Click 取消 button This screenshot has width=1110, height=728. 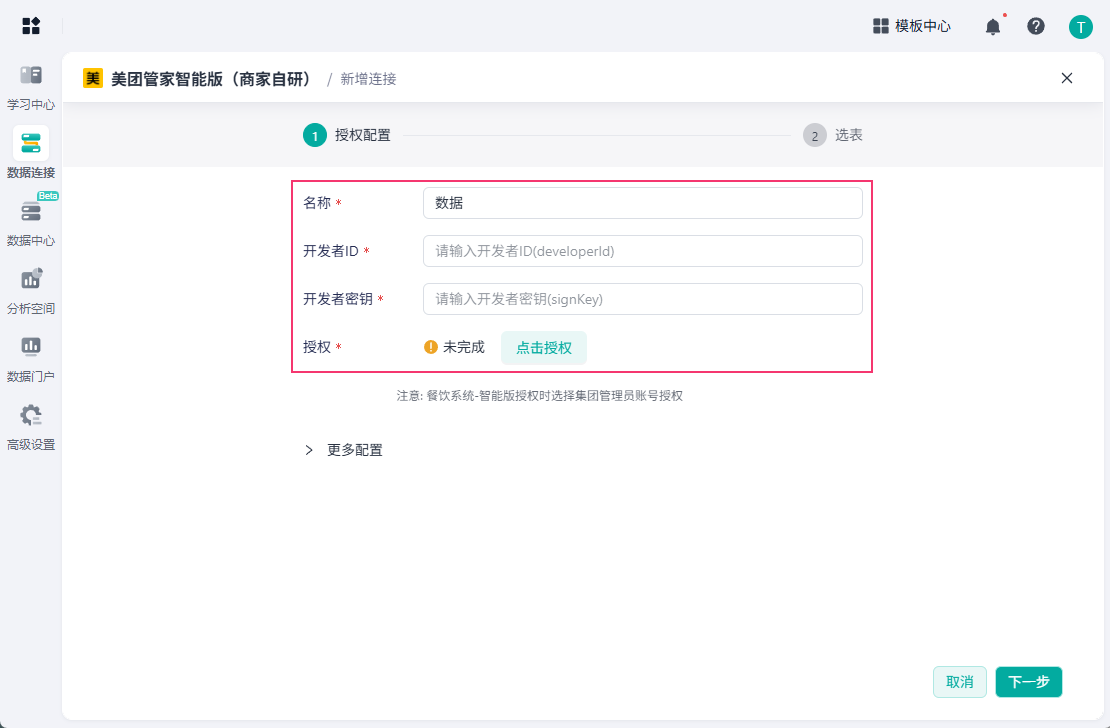960,682
